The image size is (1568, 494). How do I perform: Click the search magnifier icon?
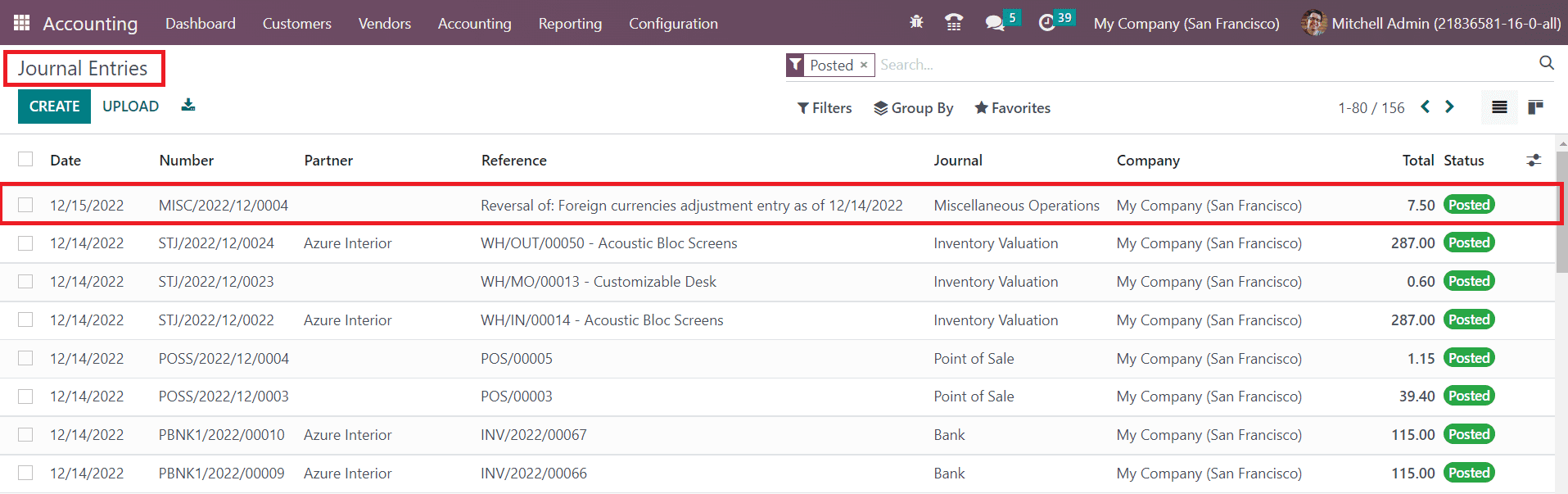1546,64
